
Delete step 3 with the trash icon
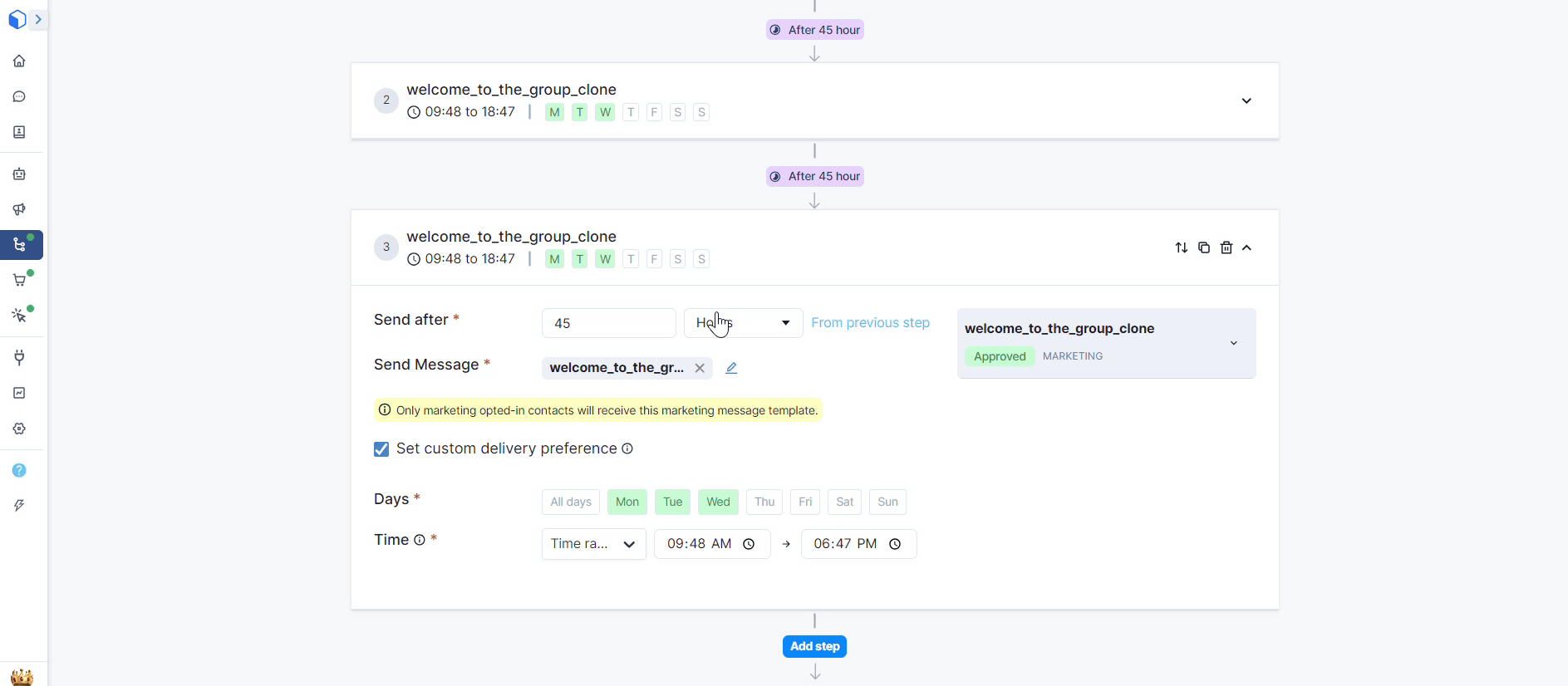coord(1226,247)
